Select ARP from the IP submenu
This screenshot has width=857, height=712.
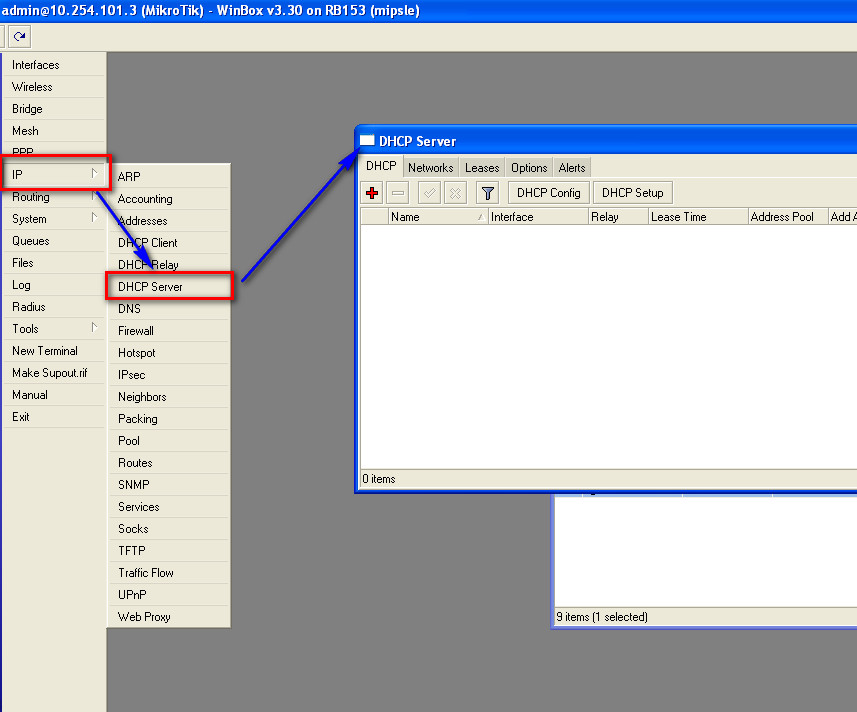169,176
